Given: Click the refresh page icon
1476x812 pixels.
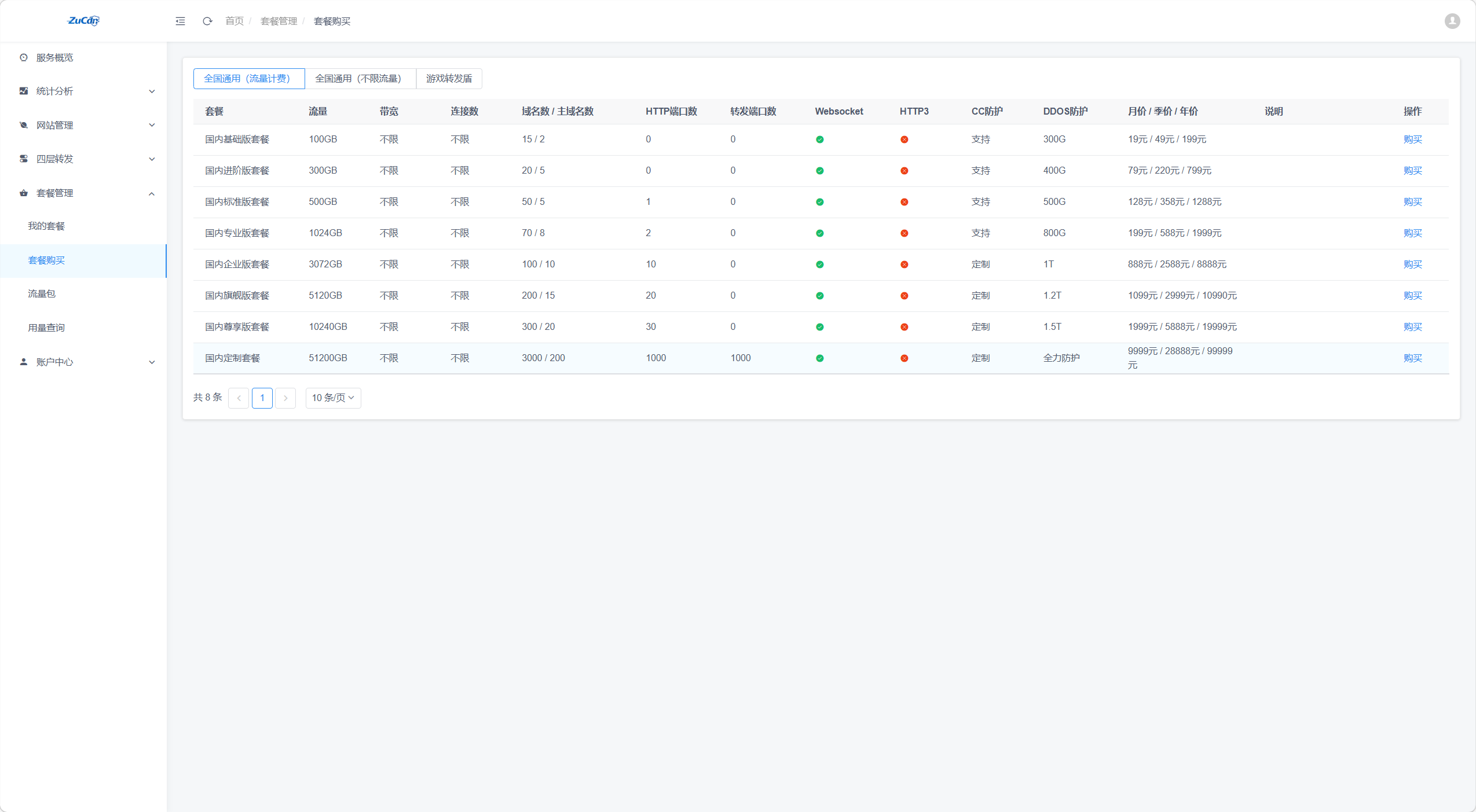Looking at the screenshot, I should (207, 21).
